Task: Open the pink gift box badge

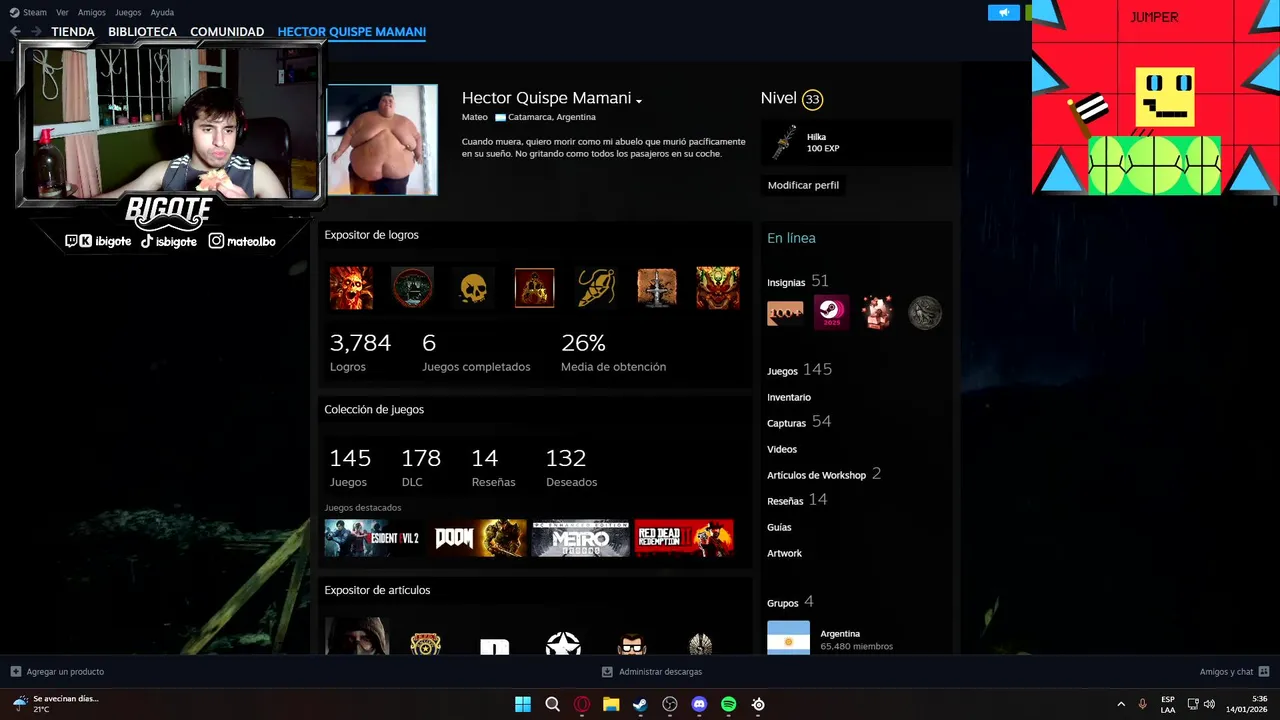Action: 878,313
